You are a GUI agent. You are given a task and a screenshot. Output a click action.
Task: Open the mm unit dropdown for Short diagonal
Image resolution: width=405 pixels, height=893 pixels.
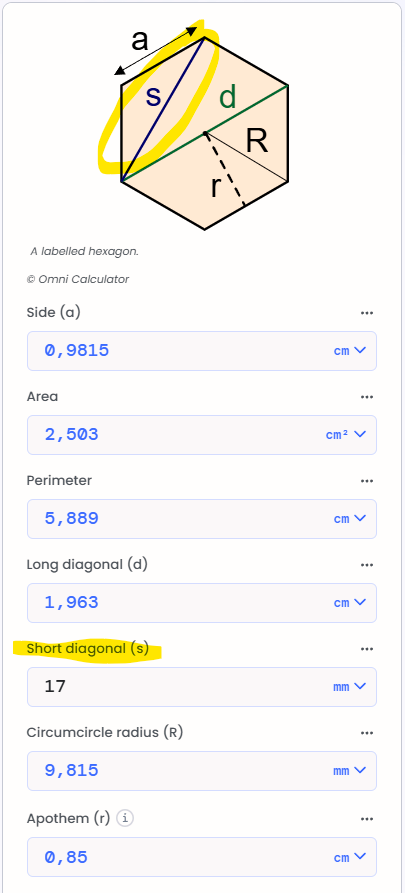[349, 687]
